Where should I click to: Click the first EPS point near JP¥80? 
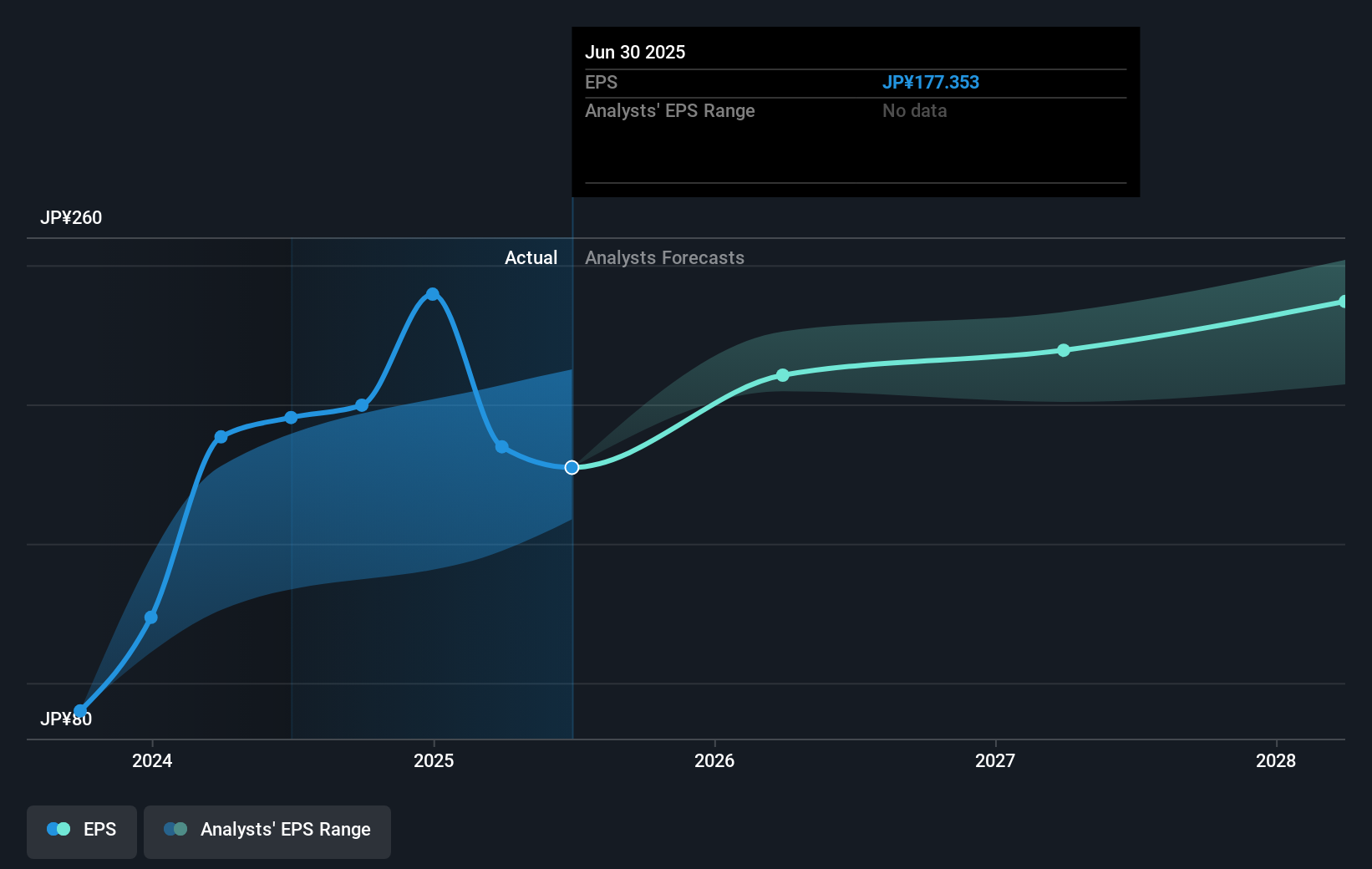click(x=80, y=712)
